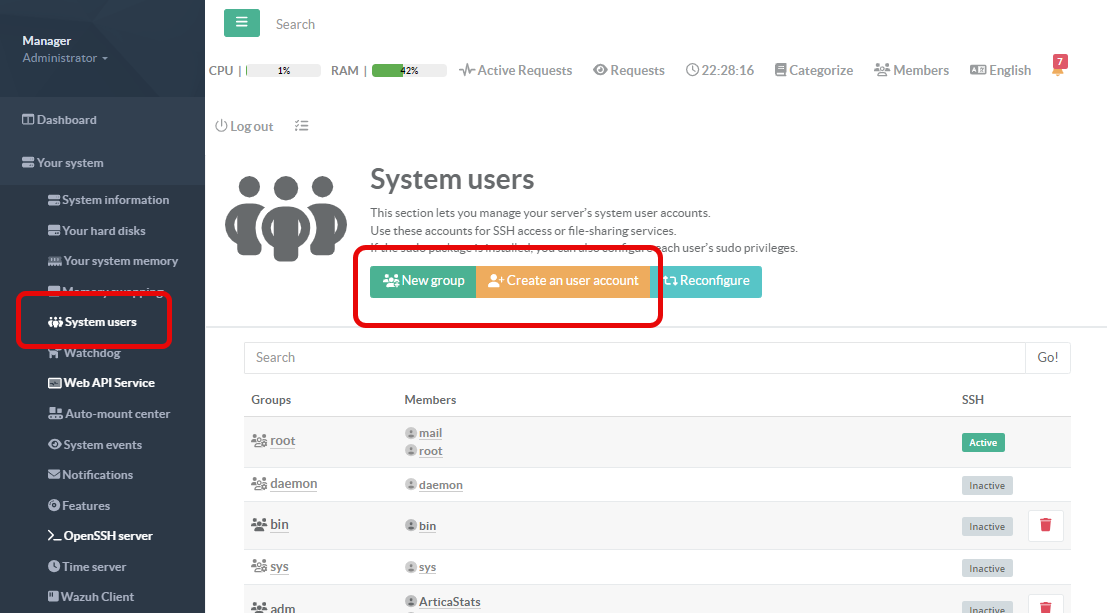Click the task list icon beside Log out
This screenshot has width=1107, height=613.
point(301,126)
